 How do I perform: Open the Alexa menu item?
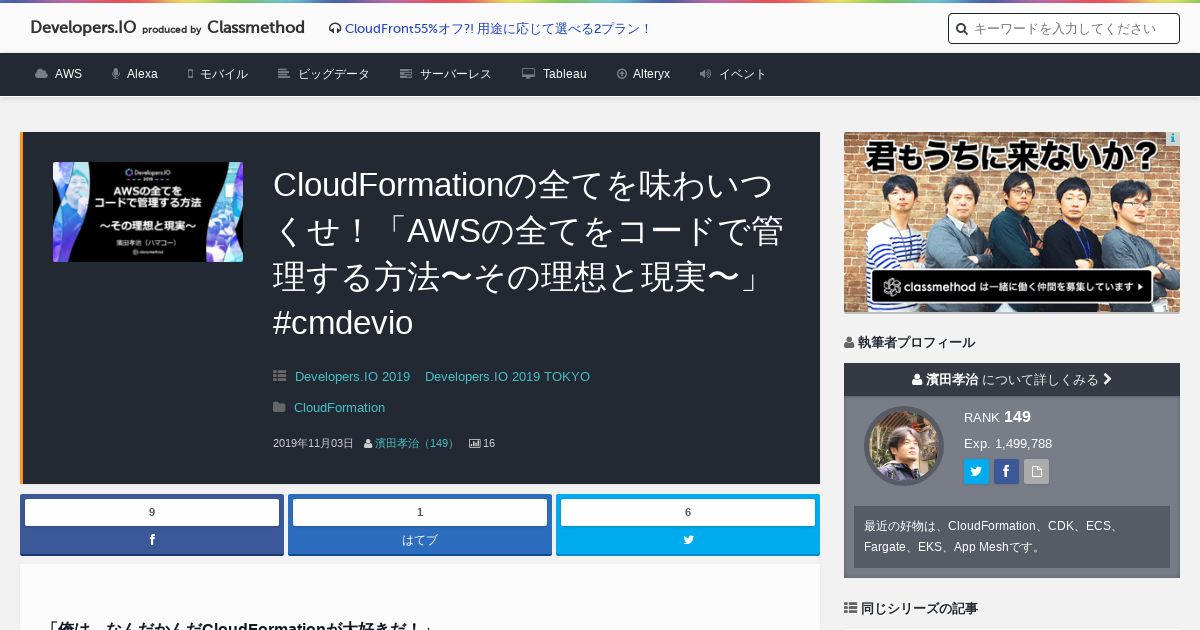134,74
